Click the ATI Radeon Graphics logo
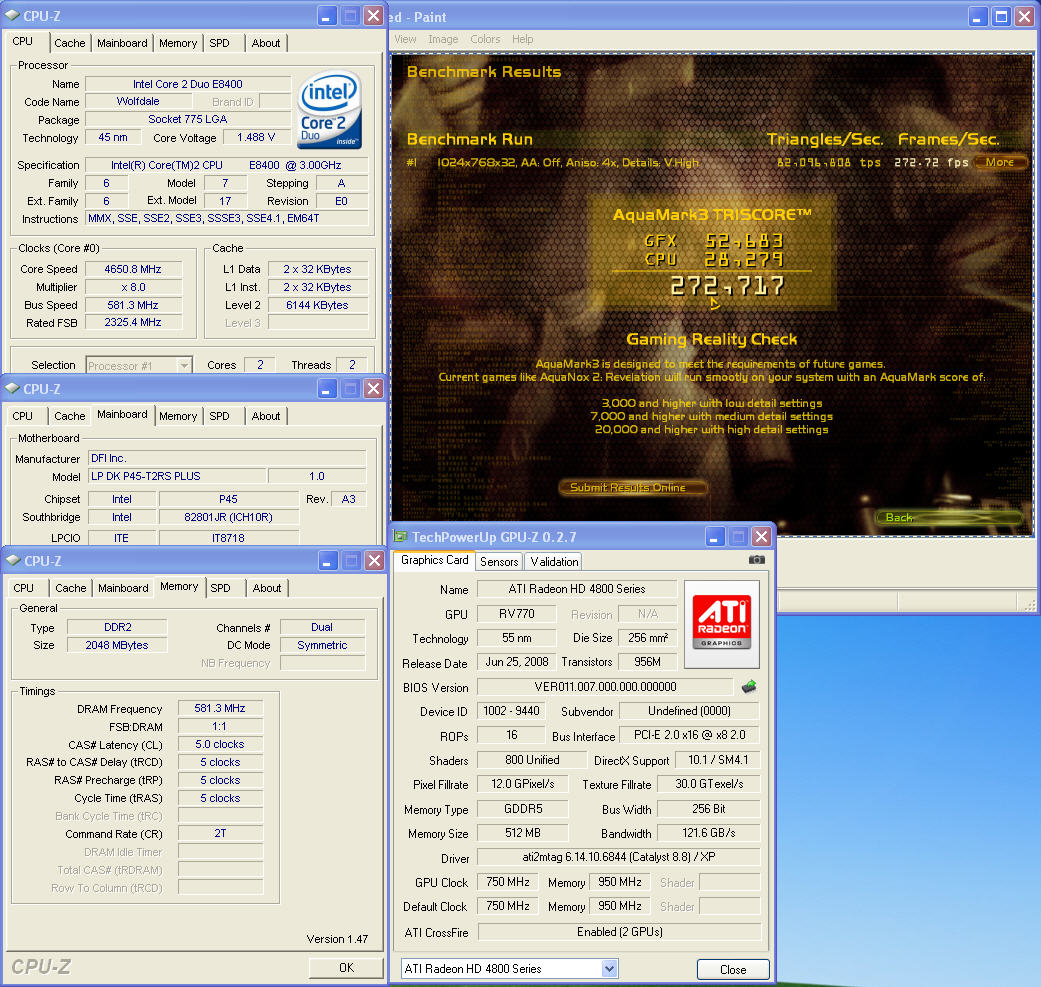This screenshot has width=1041, height=987. (x=722, y=624)
